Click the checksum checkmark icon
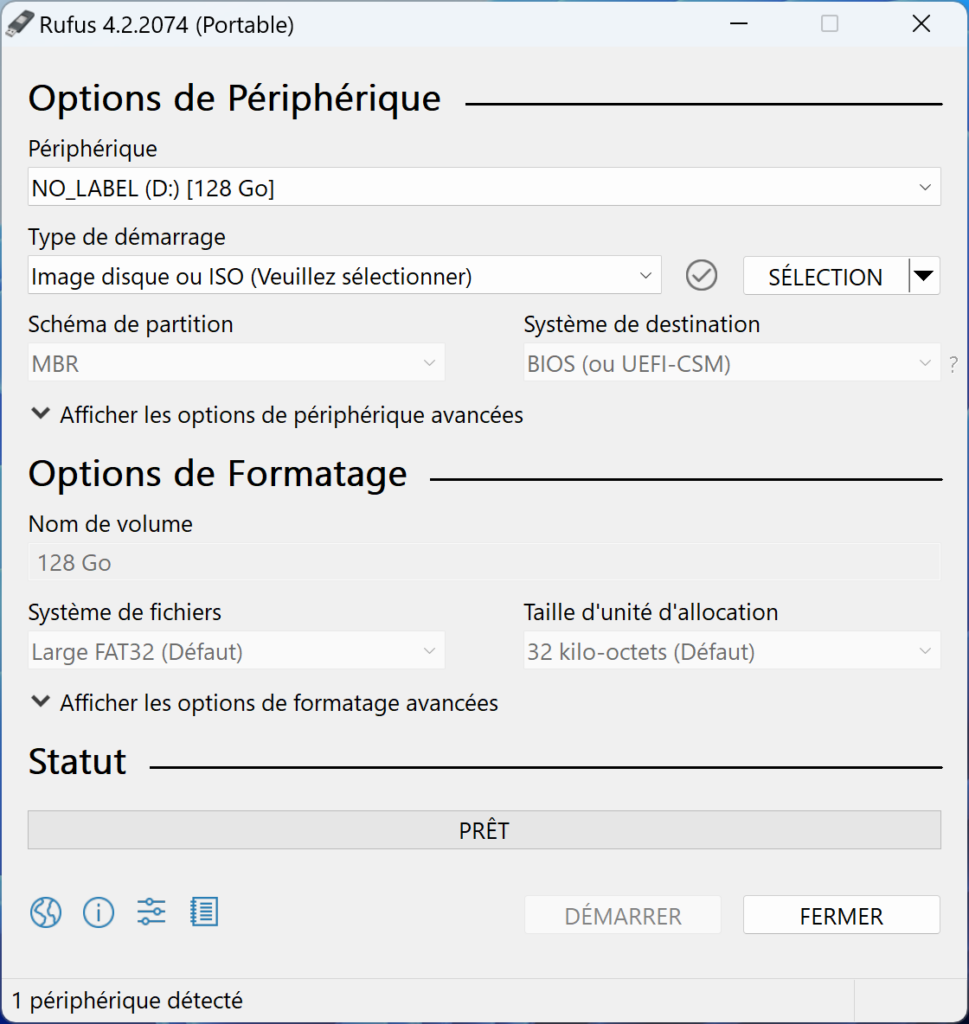Image resolution: width=969 pixels, height=1024 pixels. [701, 275]
